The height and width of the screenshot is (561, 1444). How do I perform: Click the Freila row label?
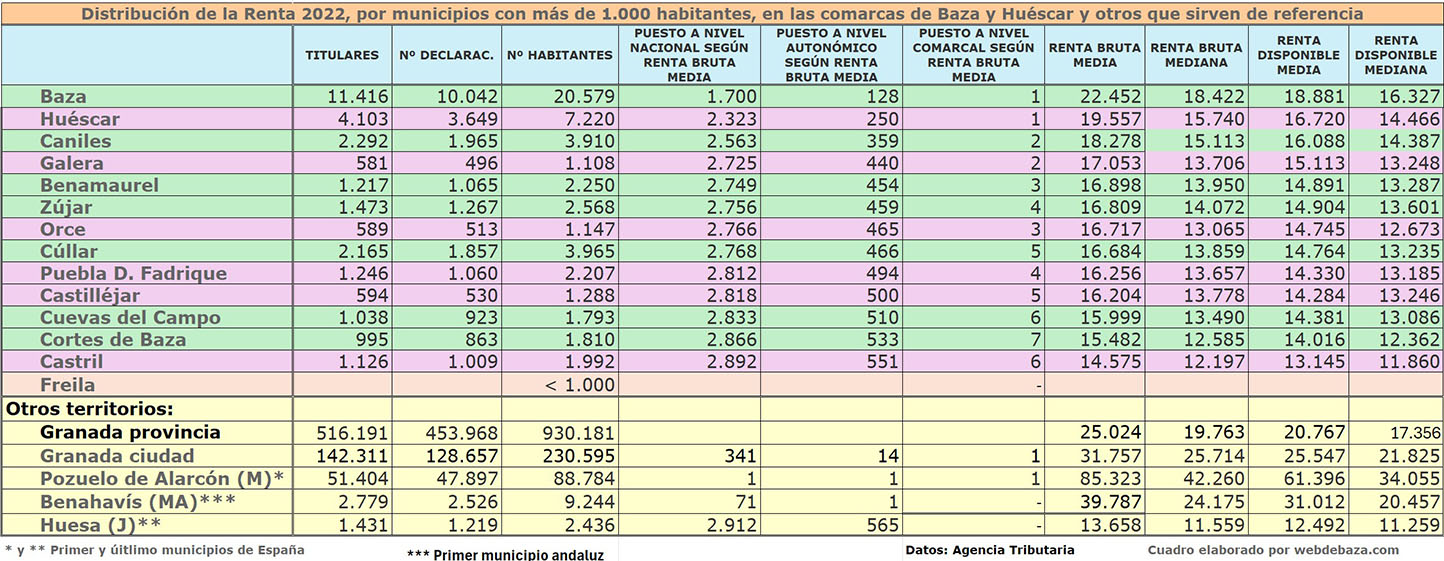point(68,384)
